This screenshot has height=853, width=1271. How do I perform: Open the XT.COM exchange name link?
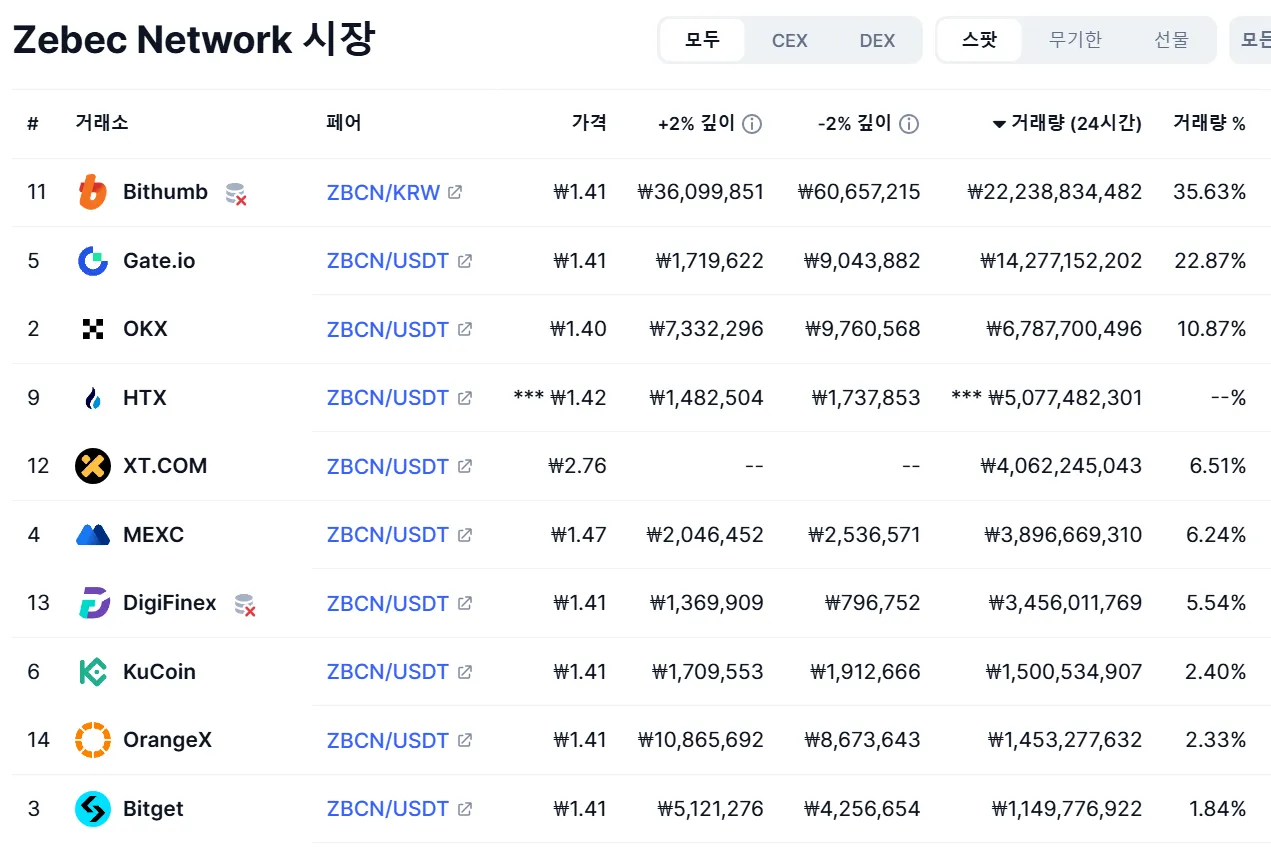point(165,466)
